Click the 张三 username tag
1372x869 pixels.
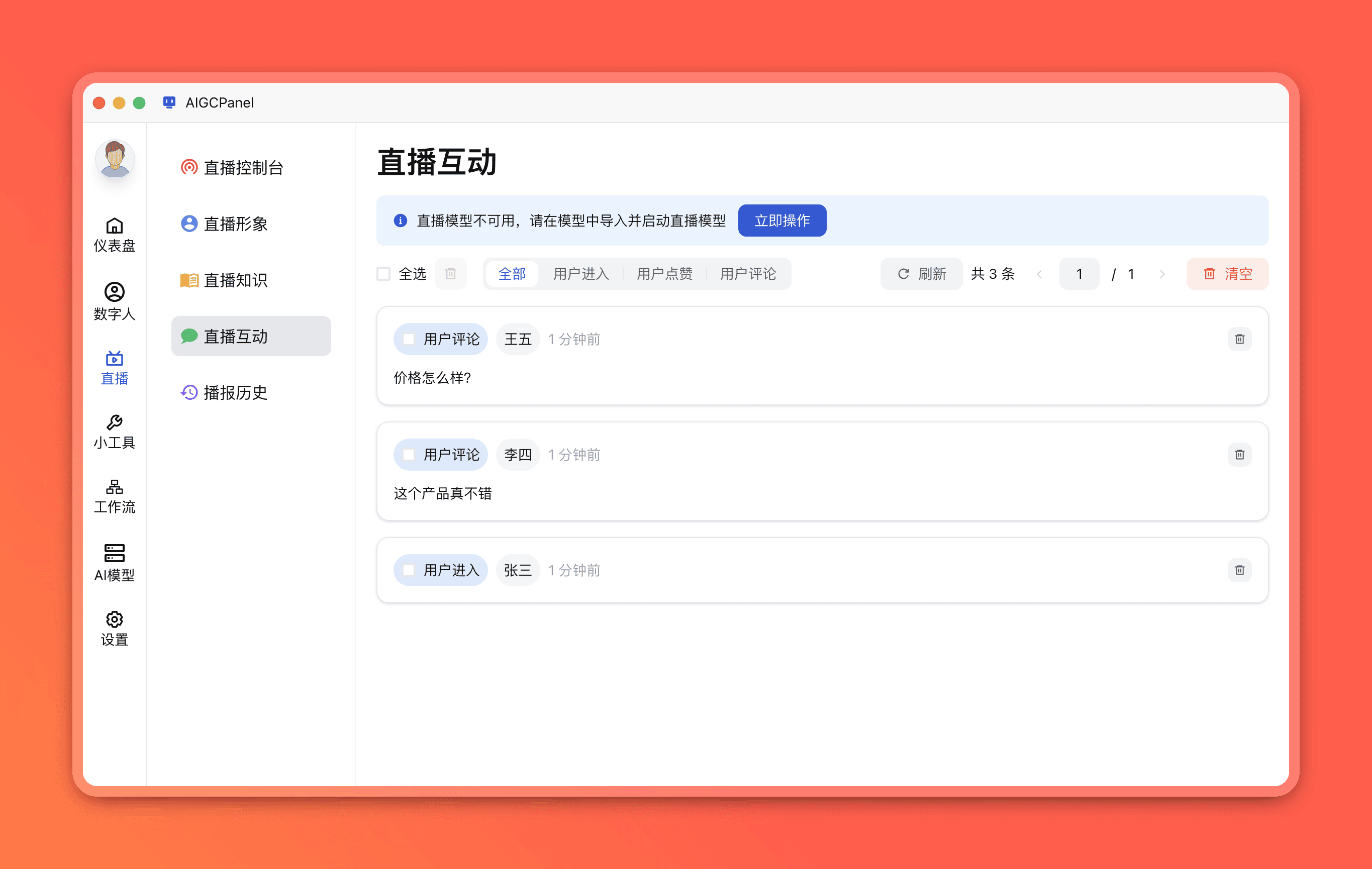coord(518,570)
